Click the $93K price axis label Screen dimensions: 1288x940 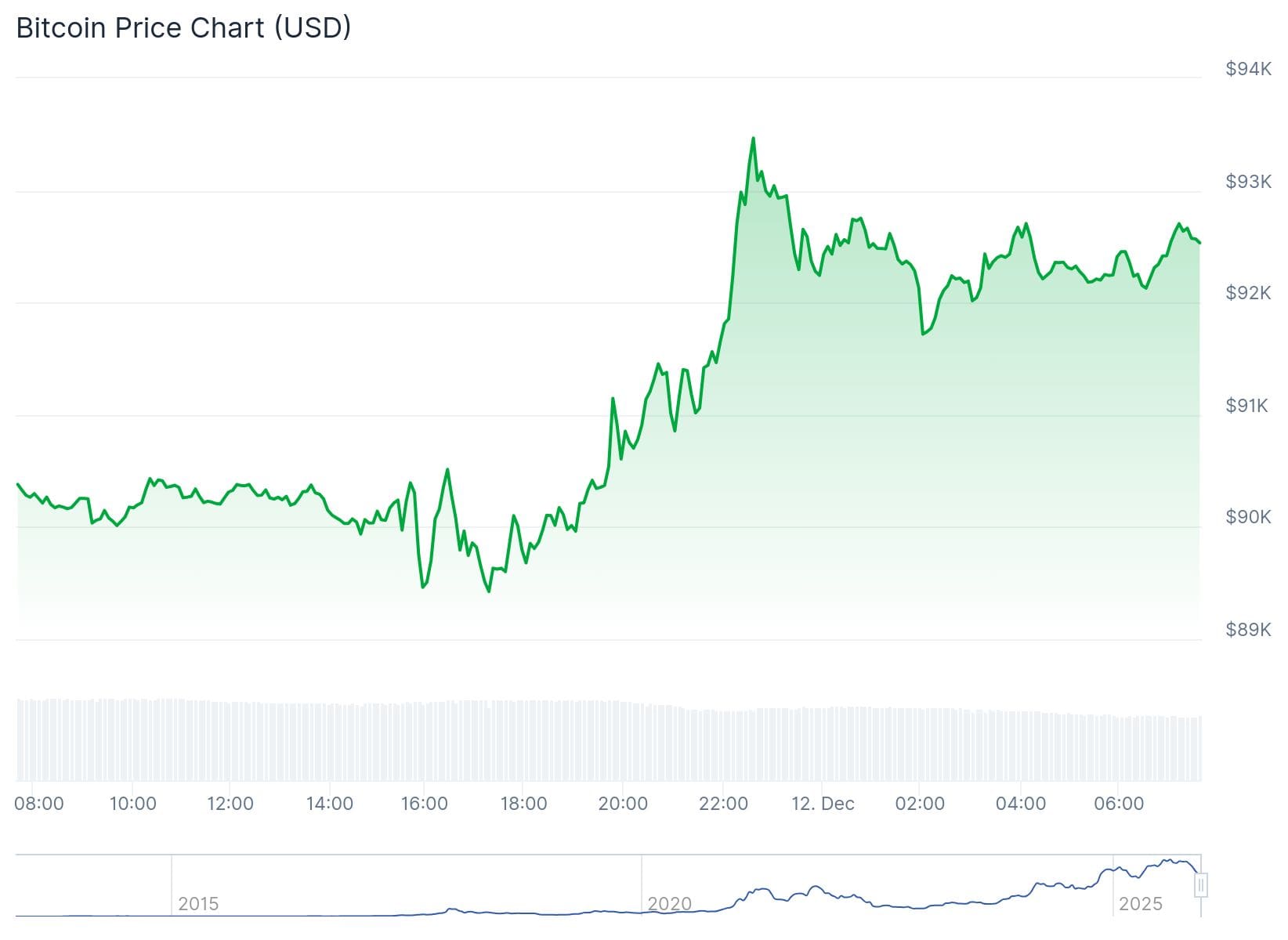coord(1248,182)
